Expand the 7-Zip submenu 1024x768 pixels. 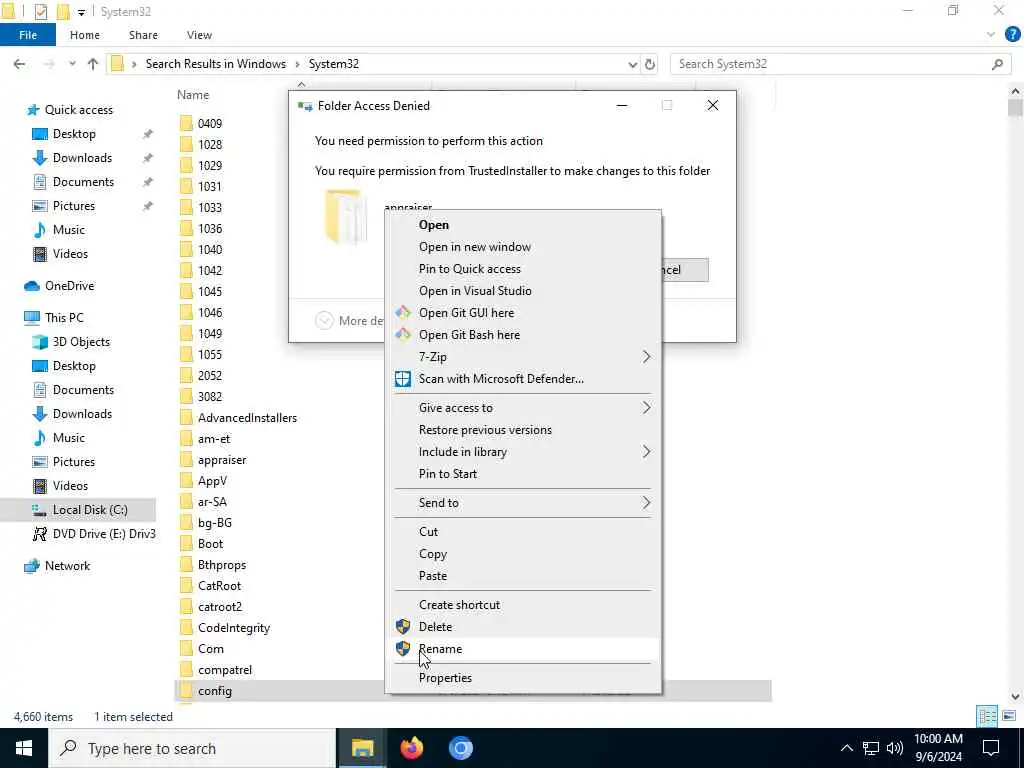[522, 357]
